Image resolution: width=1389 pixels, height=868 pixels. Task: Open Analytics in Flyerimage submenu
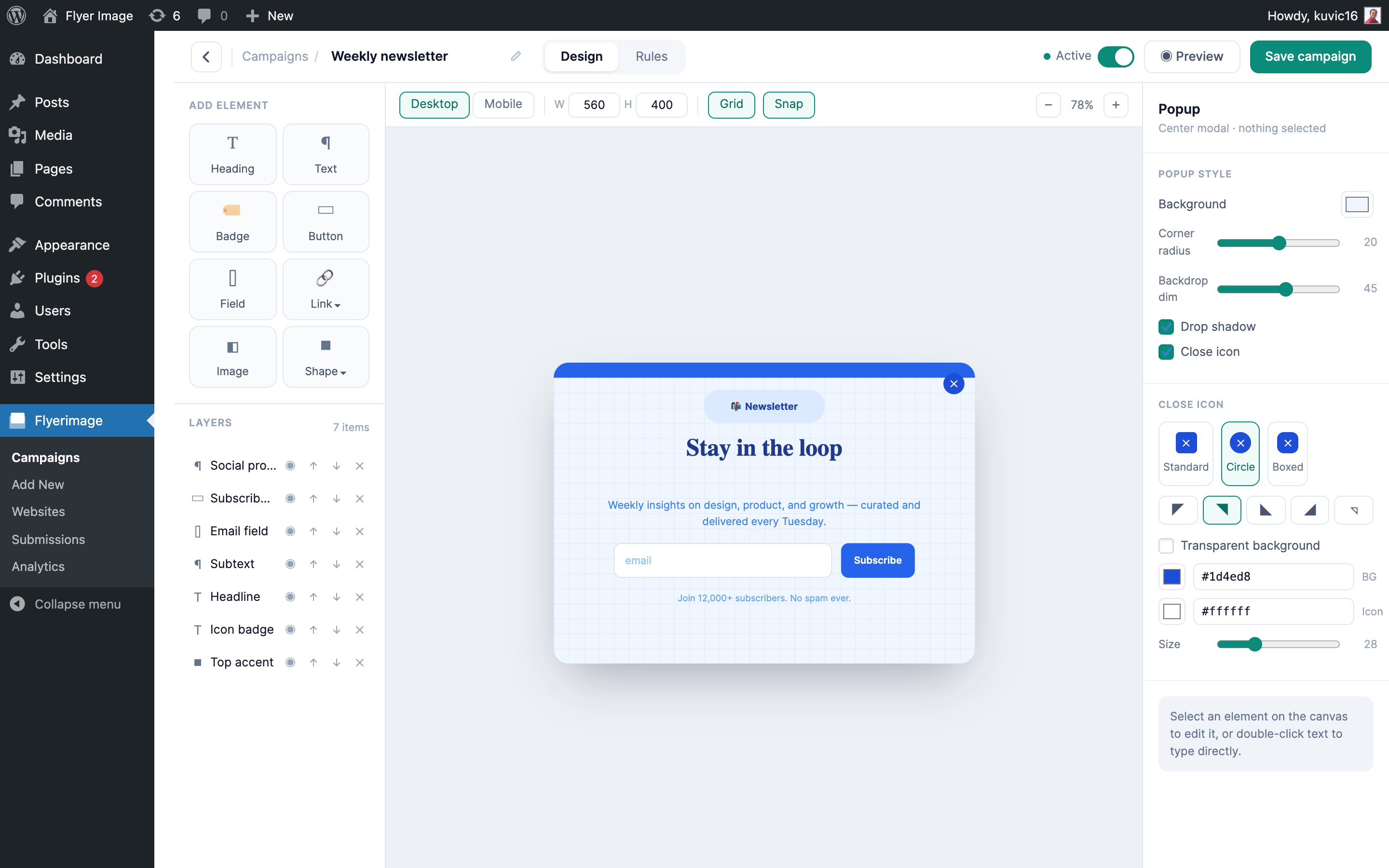(38, 567)
